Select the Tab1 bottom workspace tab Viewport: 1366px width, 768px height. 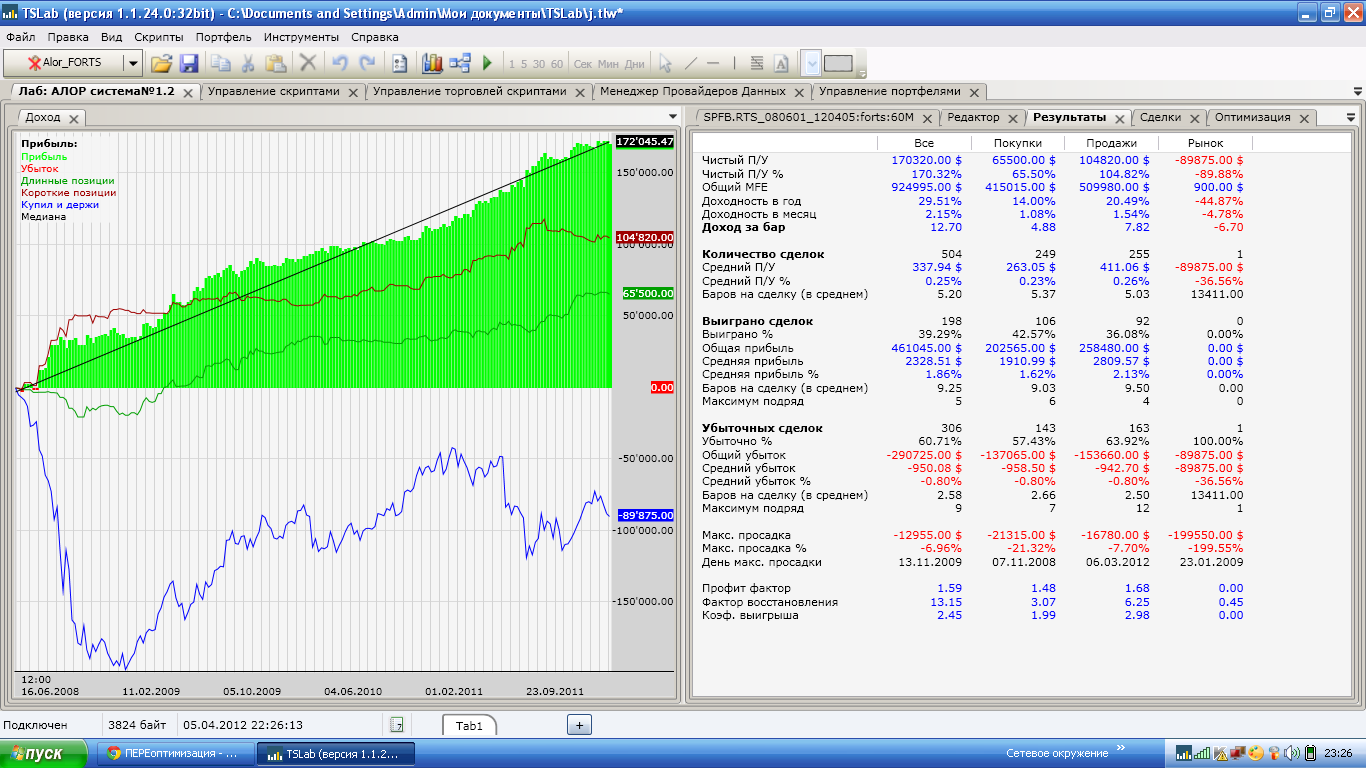pyautogui.click(x=469, y=726)
